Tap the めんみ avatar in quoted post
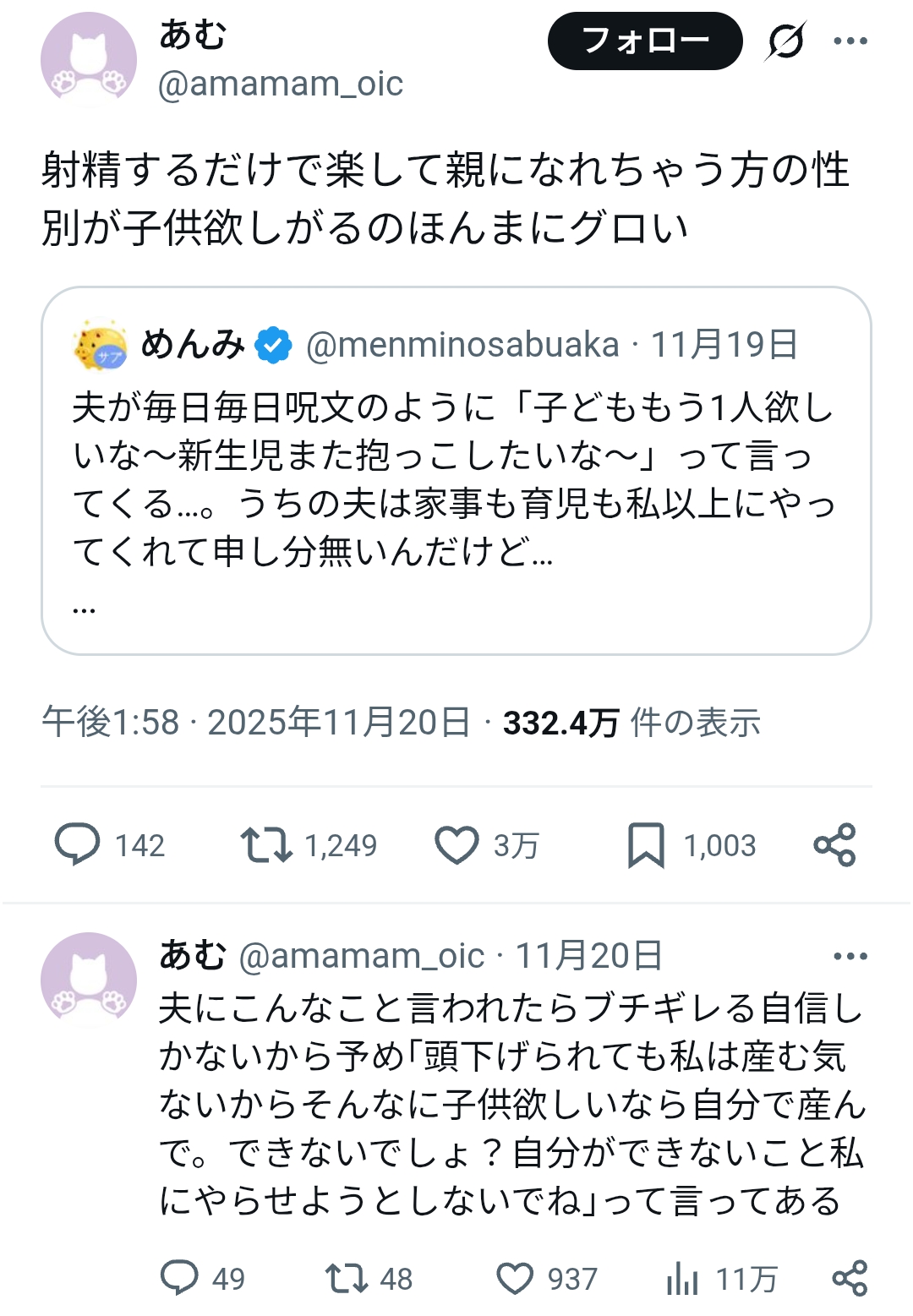This screenshot has height=1316, width=913. (100, 345)
